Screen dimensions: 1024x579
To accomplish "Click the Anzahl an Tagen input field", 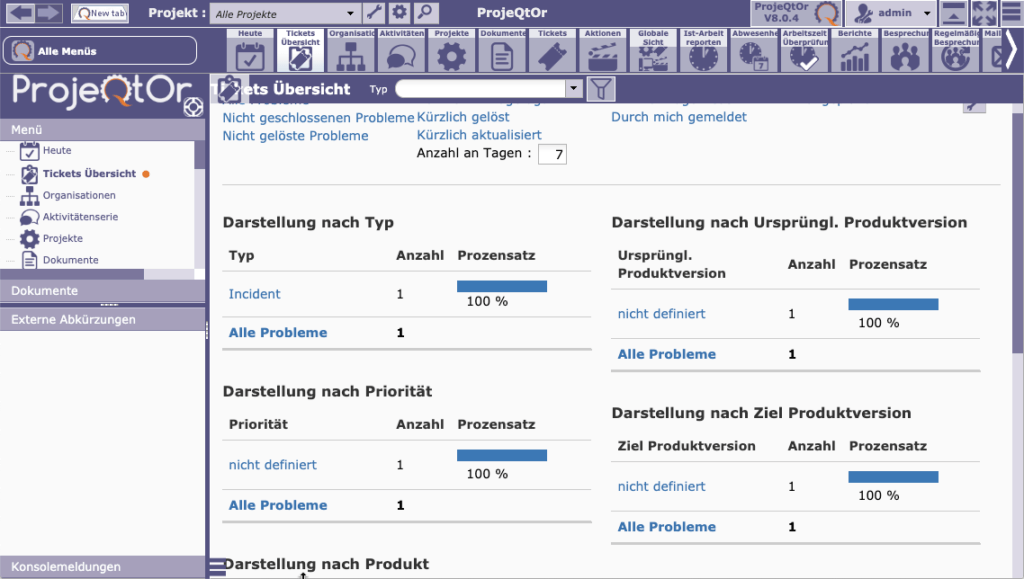I will pyautogui.click(x=552, y=154).
